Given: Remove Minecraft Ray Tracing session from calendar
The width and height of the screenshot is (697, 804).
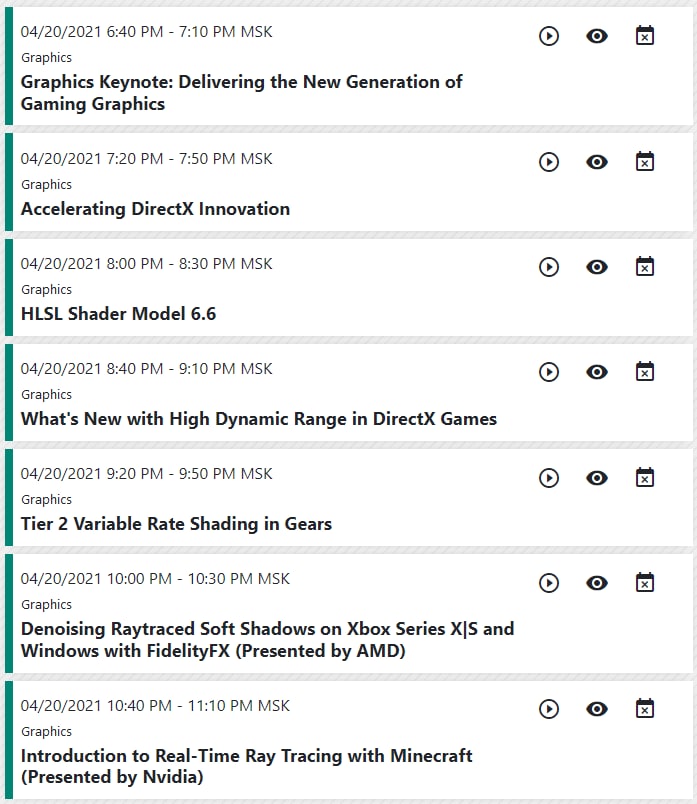Looking at the screenshot, I should click(x=645, y=709).
